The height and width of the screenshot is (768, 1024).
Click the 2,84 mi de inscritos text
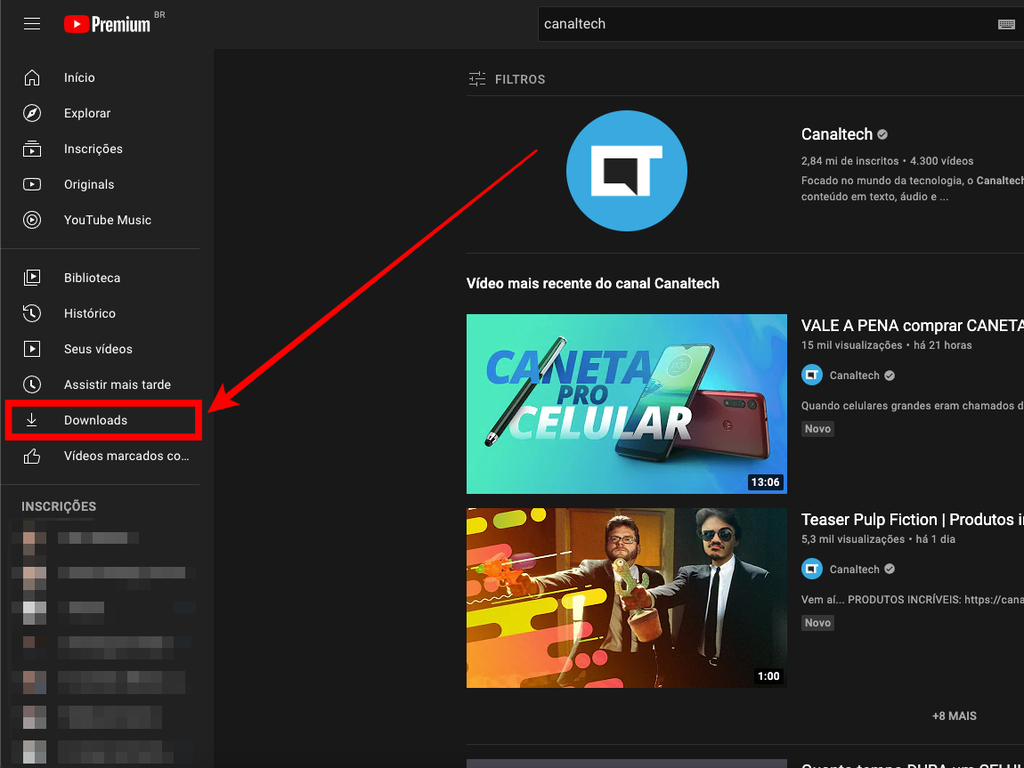click(x=850, y=161)
